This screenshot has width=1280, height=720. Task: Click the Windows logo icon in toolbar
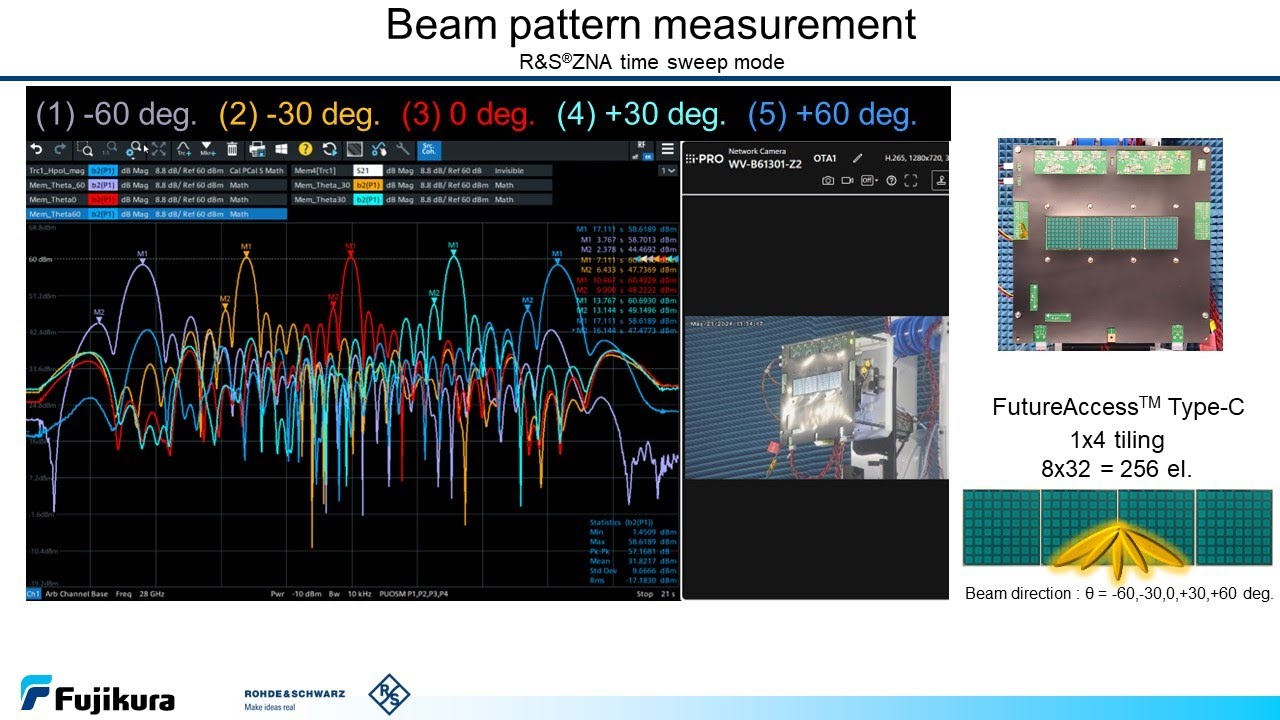click(x=281, y=149)
